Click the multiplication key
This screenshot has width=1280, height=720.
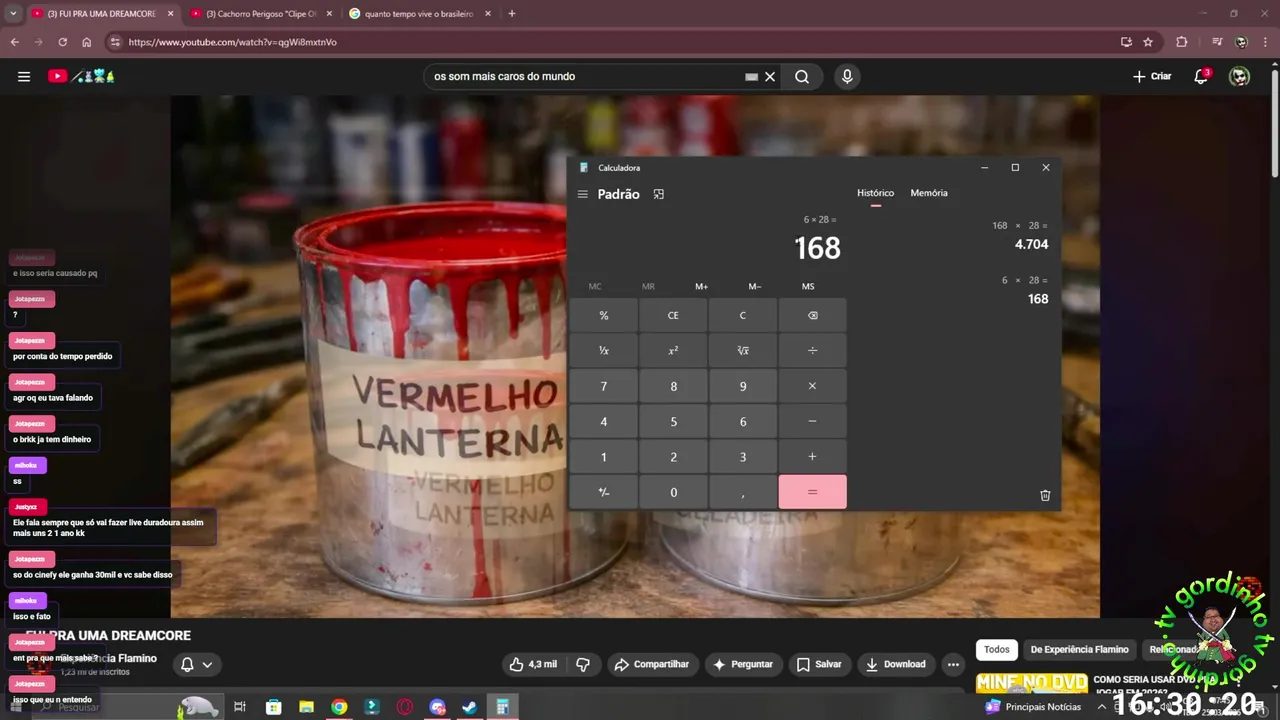click(x=812, y=386)
